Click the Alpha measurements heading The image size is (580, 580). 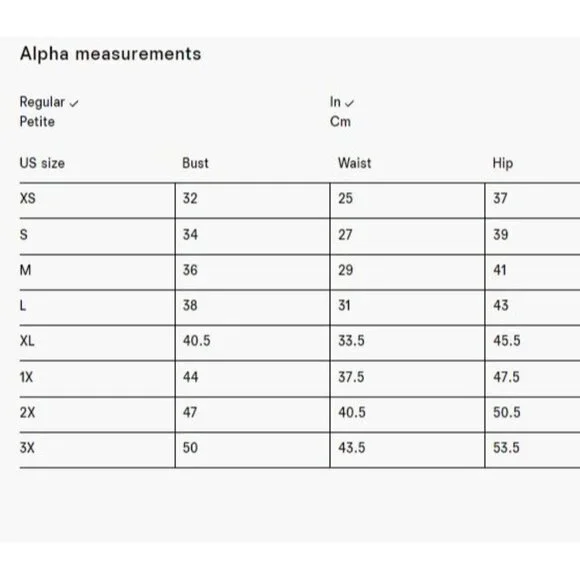click(x=111, y=54)
